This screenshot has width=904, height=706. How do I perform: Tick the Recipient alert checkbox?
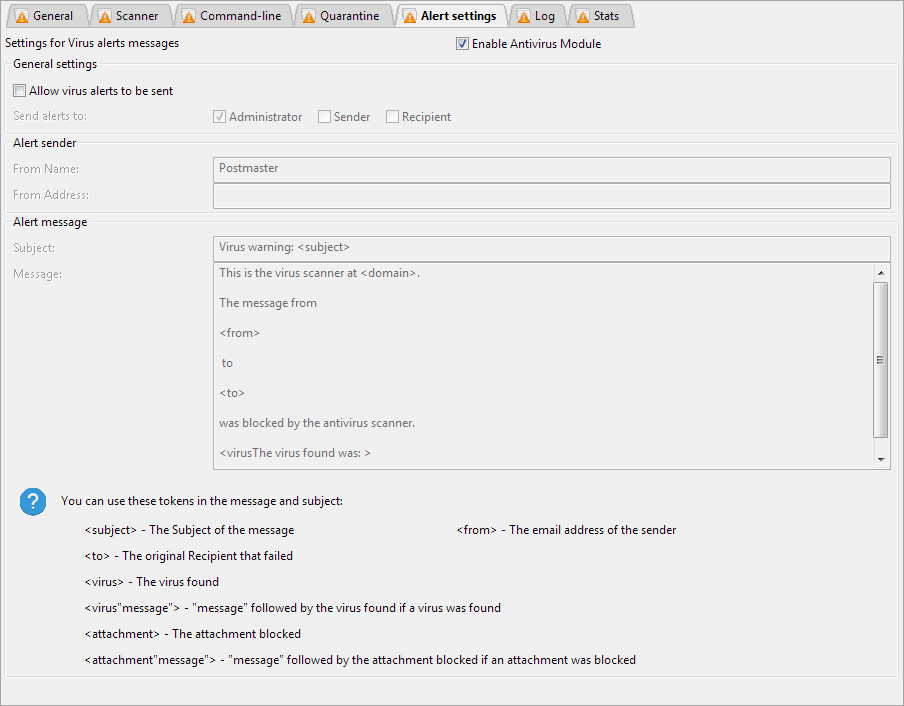(x=392, y=117)
